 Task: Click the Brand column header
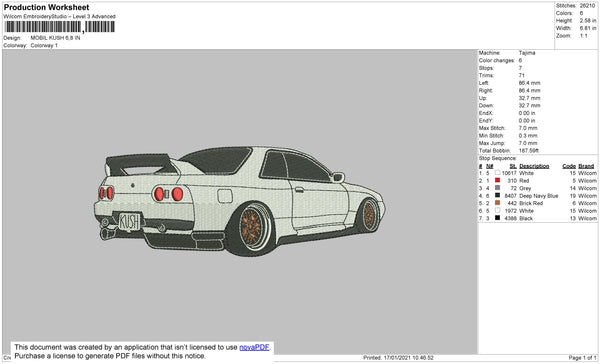coord(586,166)
